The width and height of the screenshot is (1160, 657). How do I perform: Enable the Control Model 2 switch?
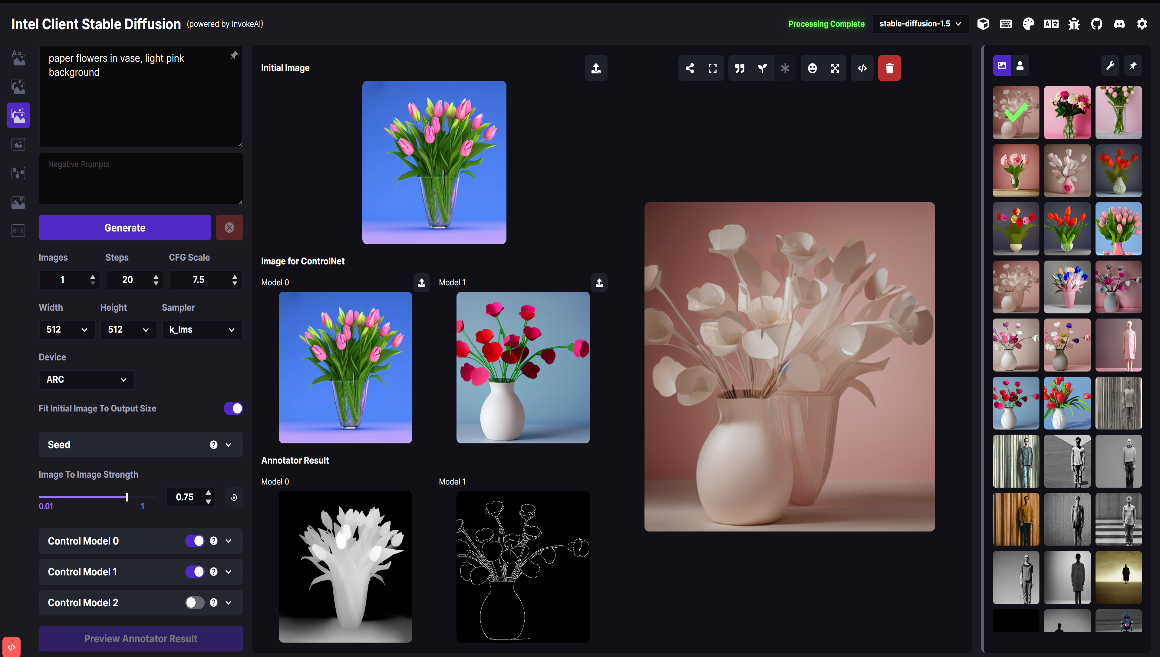coord(195,603)
